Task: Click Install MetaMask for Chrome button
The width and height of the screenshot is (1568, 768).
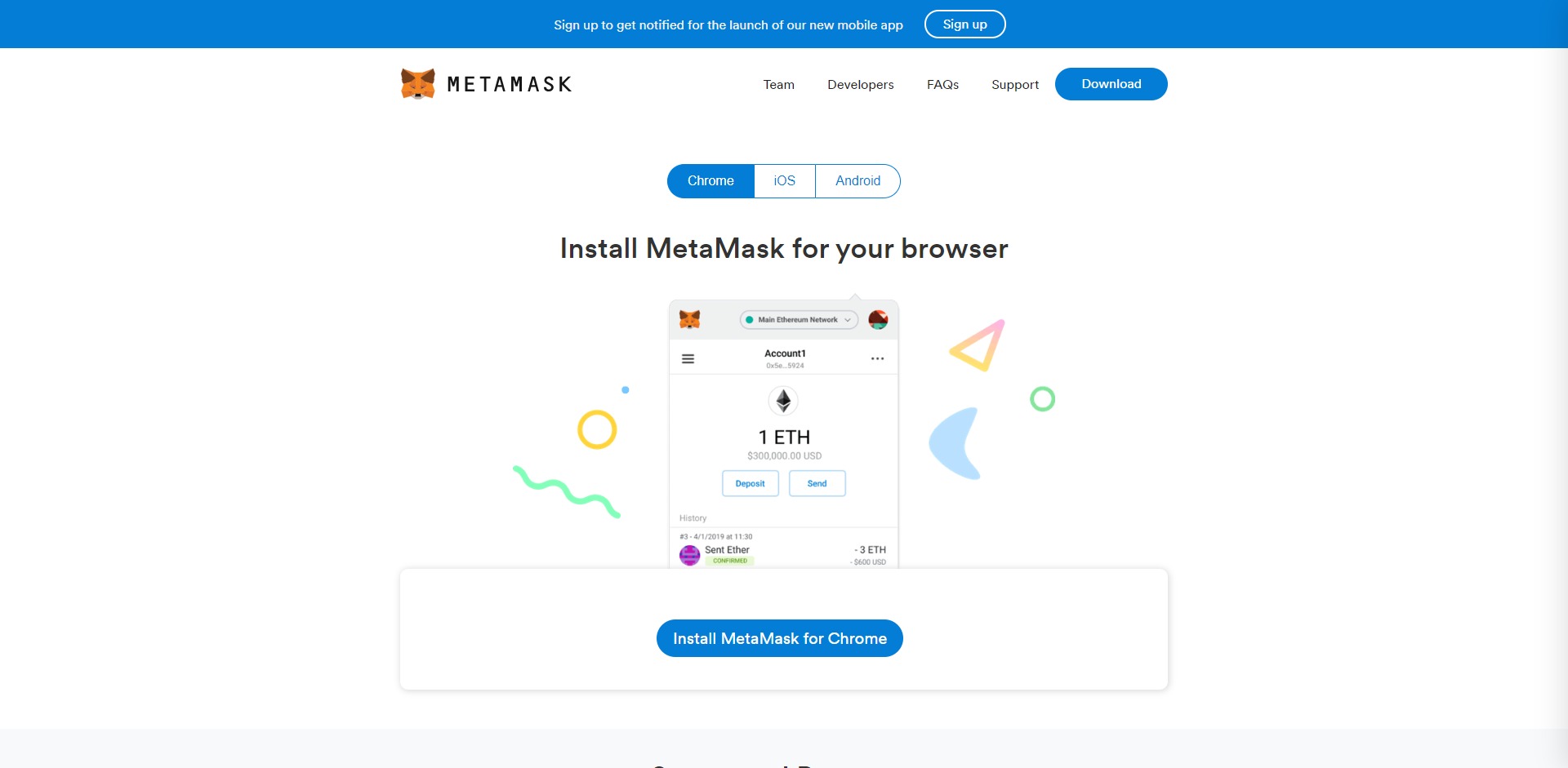Action: pyautogui.click(x=780, y=638)
